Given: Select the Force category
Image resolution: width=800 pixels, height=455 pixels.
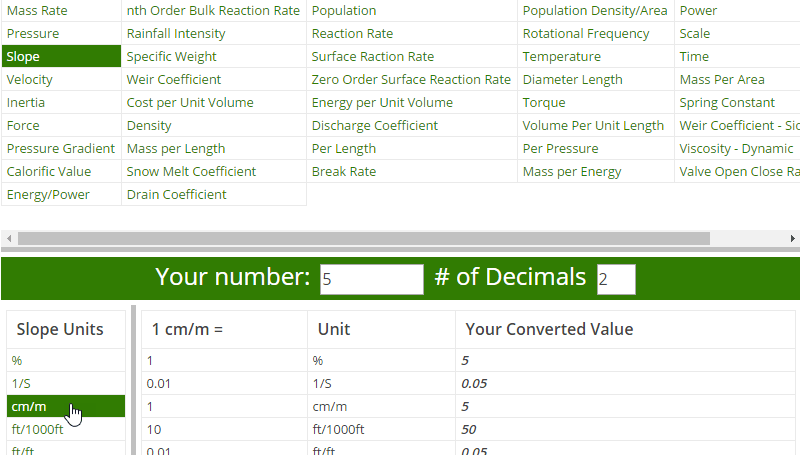Looking at the screenshot, I should tap(23, 125).
